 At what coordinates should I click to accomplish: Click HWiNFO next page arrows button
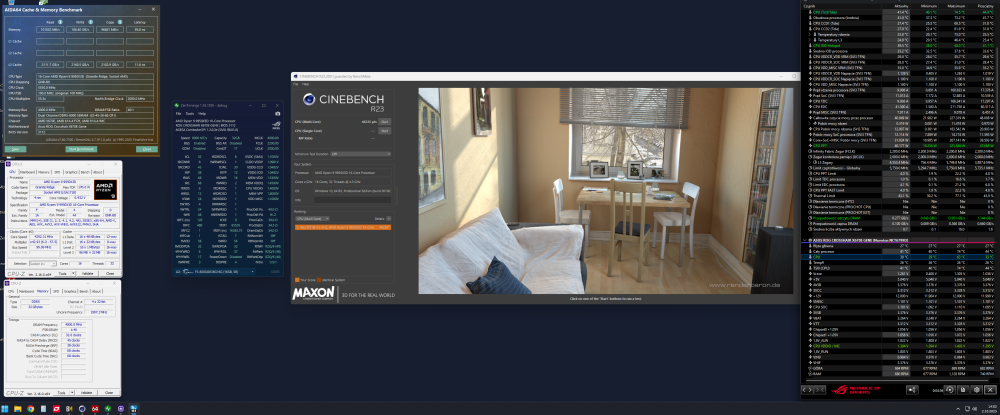pyautogui.click(x=820, y=390)
